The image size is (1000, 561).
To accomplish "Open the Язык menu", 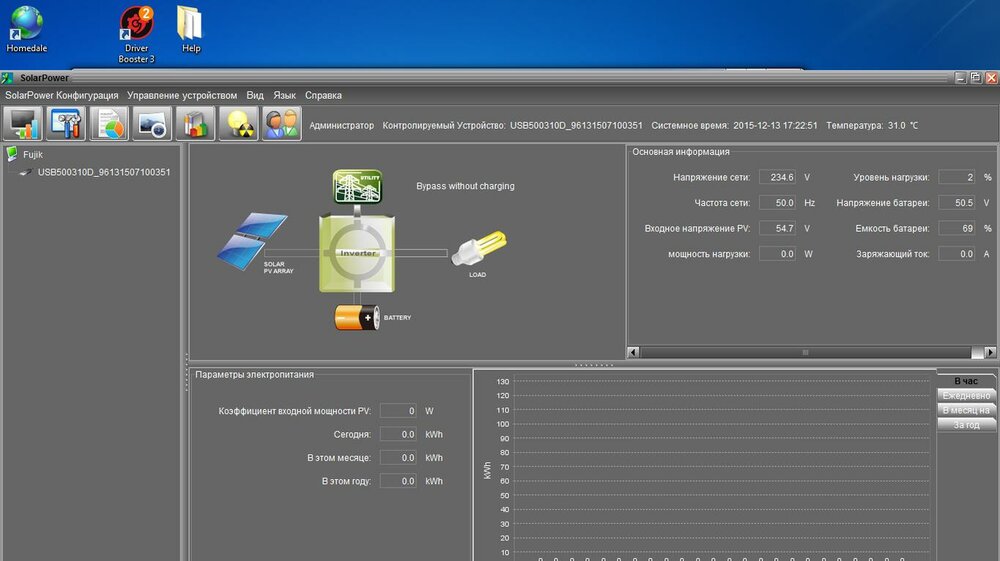I will point(285,96).
